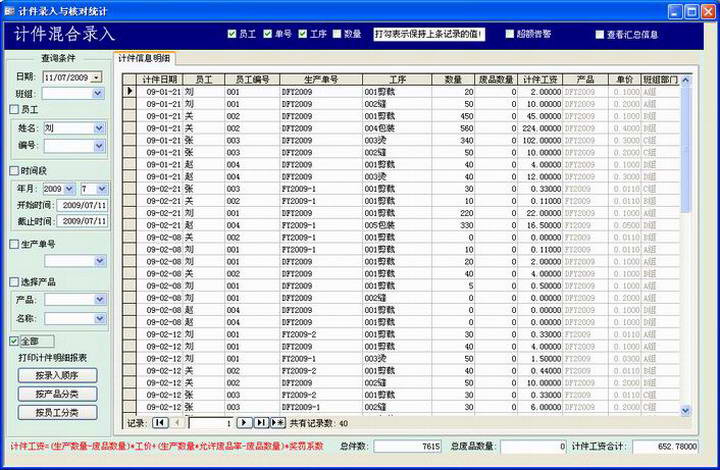This screenshot has height=470, width=720.
Task: Uncheck the 全部 checkbox
Action: (14, 341)
